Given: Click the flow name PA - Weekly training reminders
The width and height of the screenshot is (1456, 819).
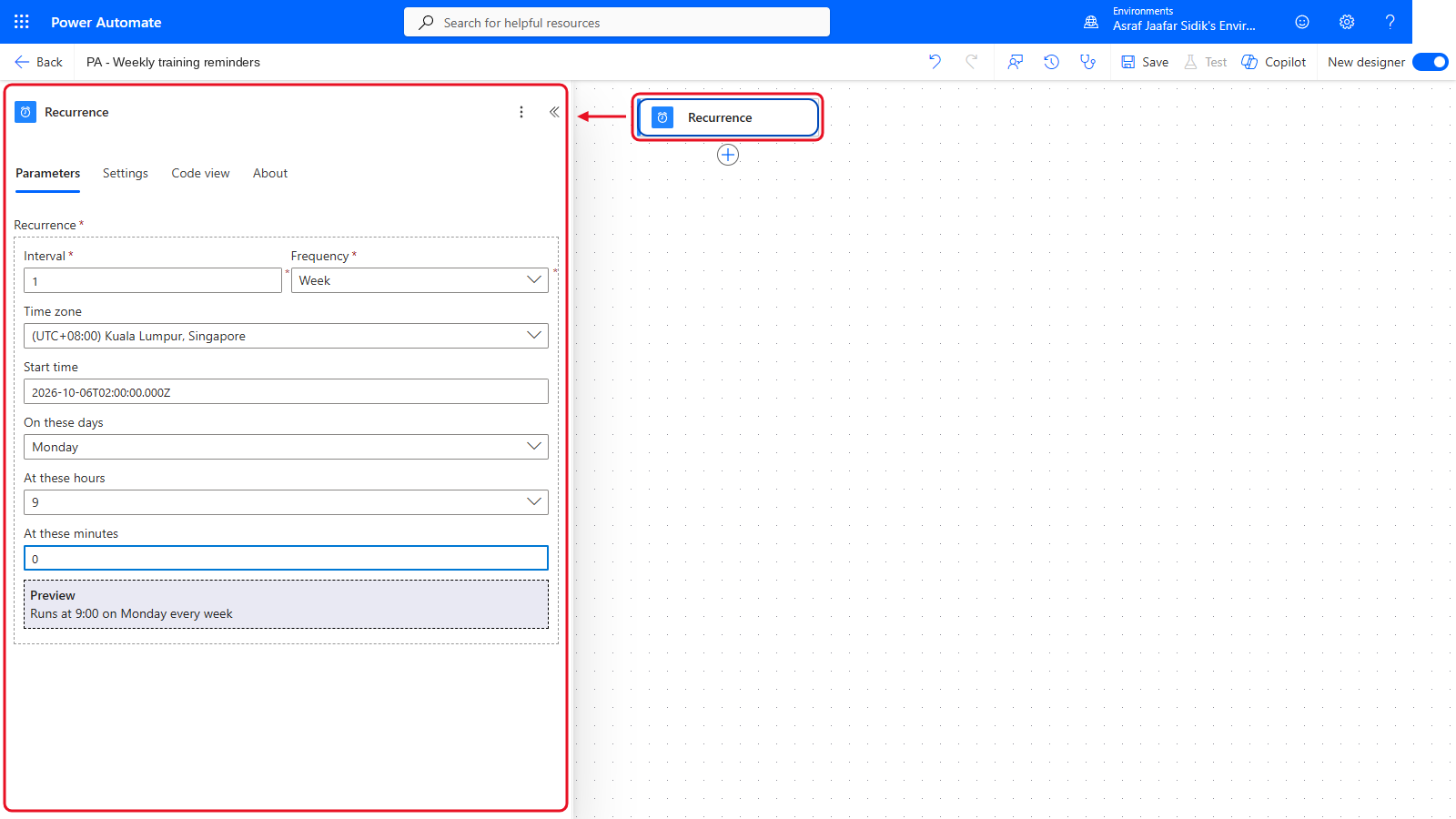Looking at the screenshot, I should coord(173,62).
